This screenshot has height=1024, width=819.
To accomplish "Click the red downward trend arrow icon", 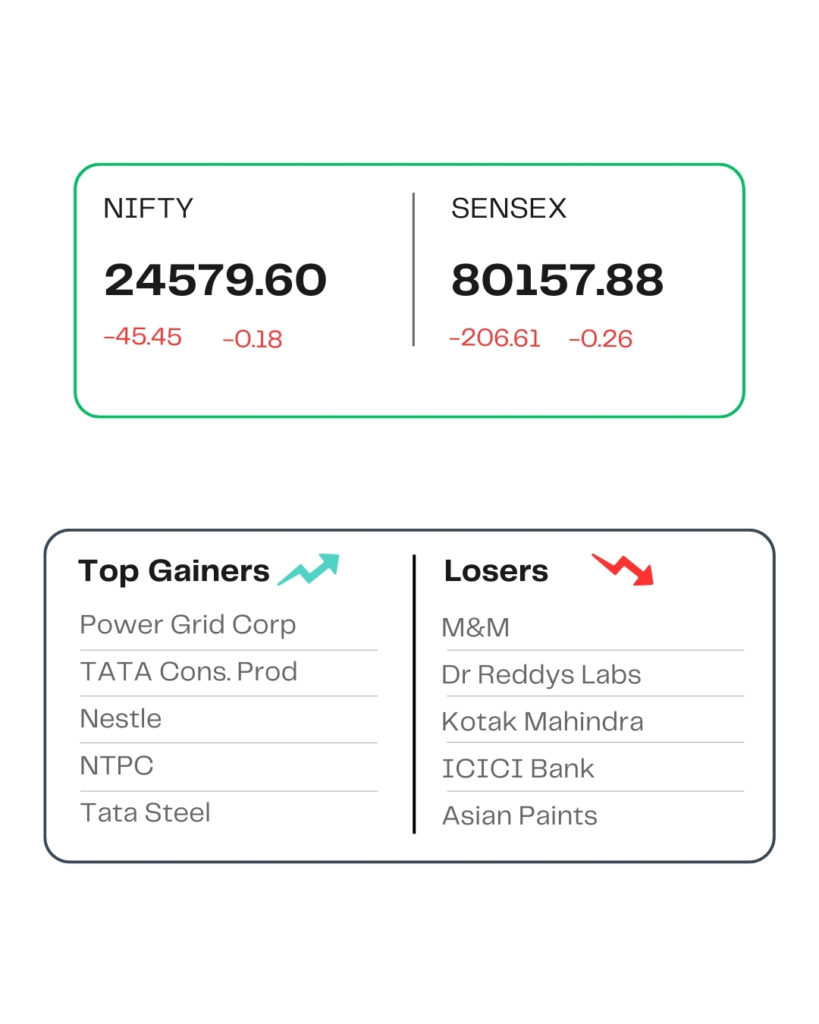I will (x=622, y=569).
